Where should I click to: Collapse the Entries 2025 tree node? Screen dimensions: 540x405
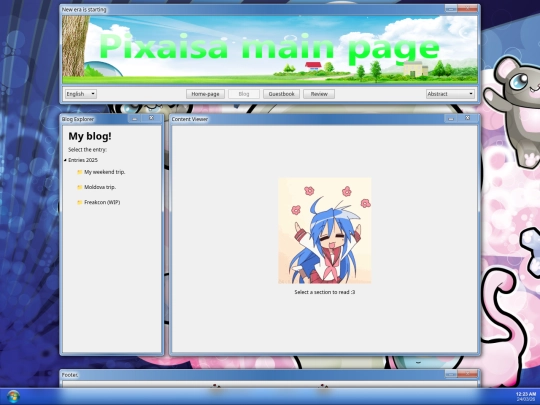tap(65, 160)
